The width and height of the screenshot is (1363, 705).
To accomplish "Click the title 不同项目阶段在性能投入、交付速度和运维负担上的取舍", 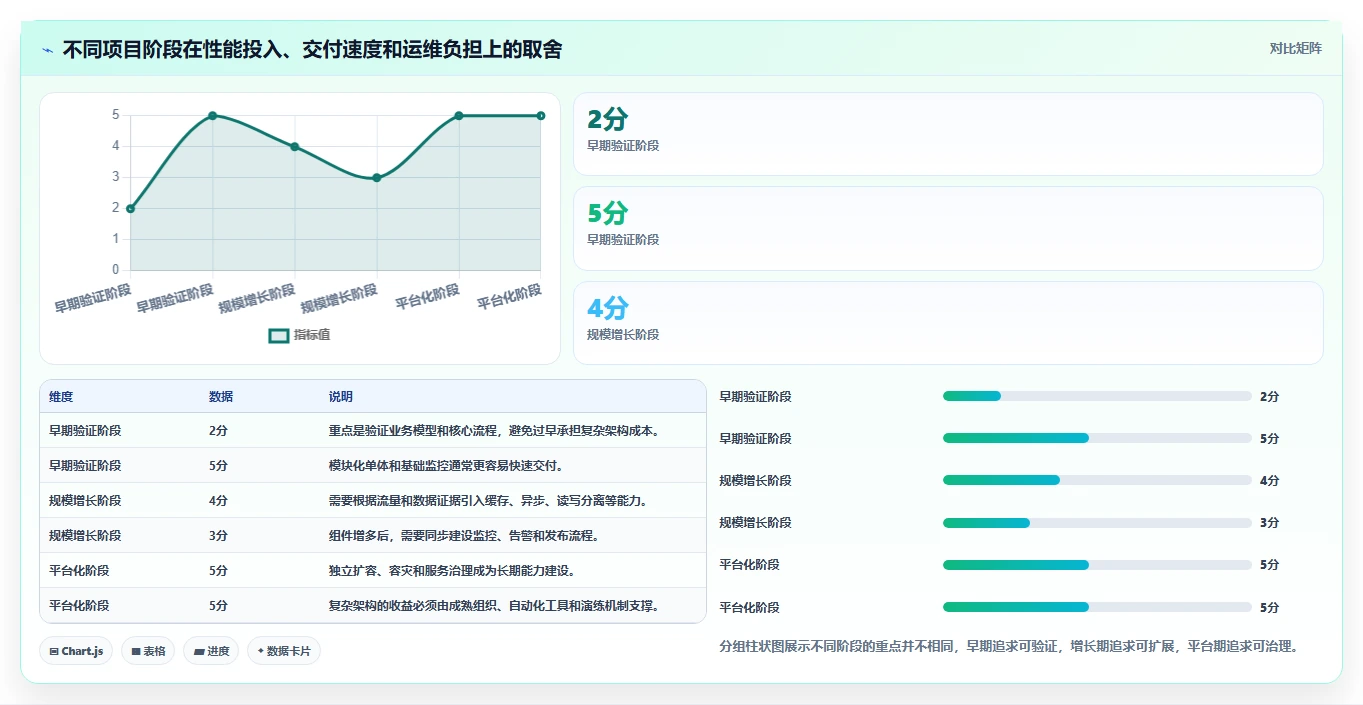I will click(312, 49).
